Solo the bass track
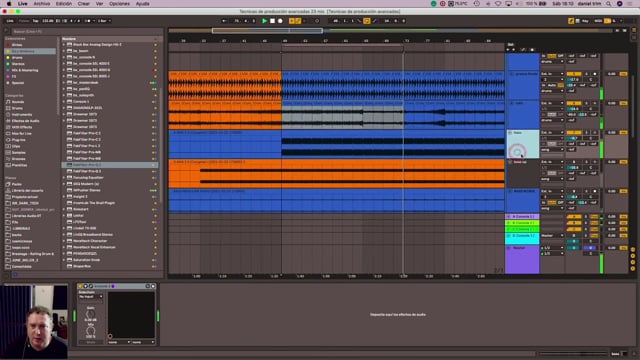Screen dimensions: 640x360 tap(587, 133)
